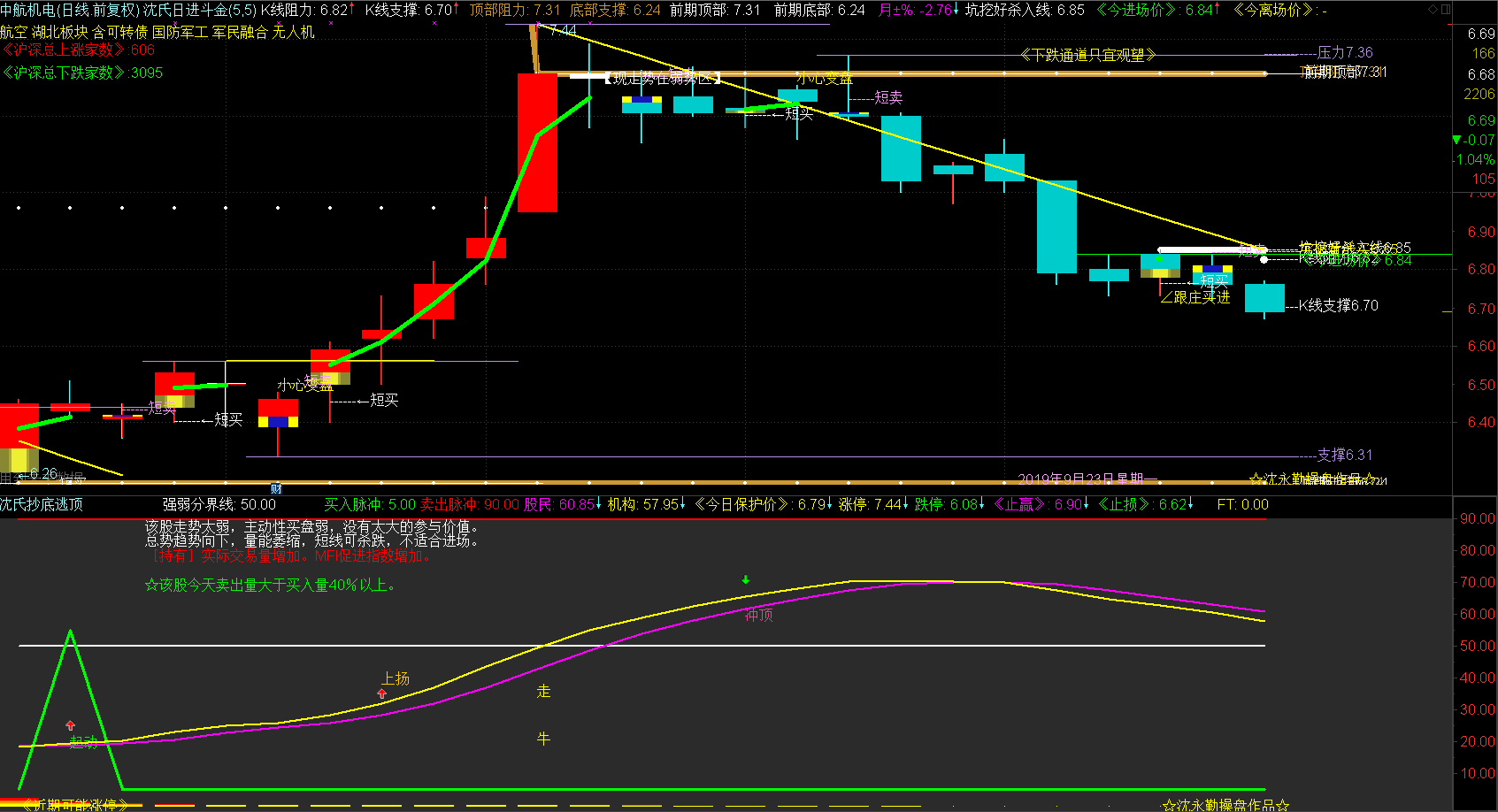Click the green triangle beside -0.07

(1456, 140)
